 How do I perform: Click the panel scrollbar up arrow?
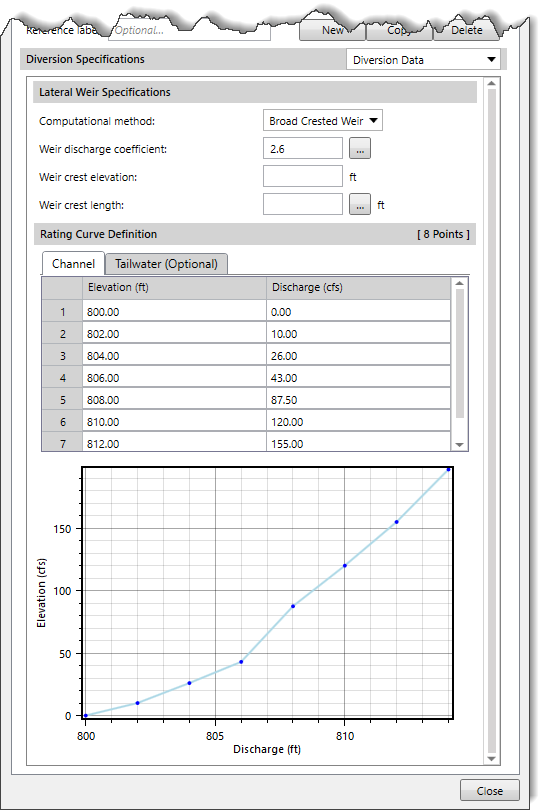tap(491, 83)
